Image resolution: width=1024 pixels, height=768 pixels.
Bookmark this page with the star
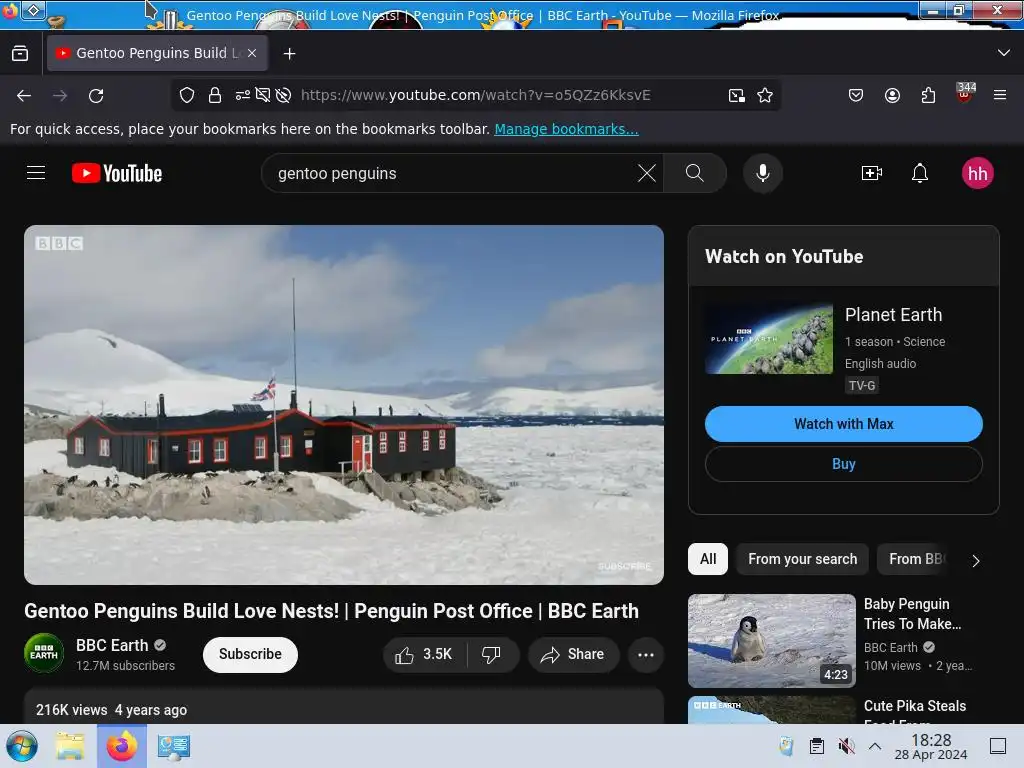point(765,95)
